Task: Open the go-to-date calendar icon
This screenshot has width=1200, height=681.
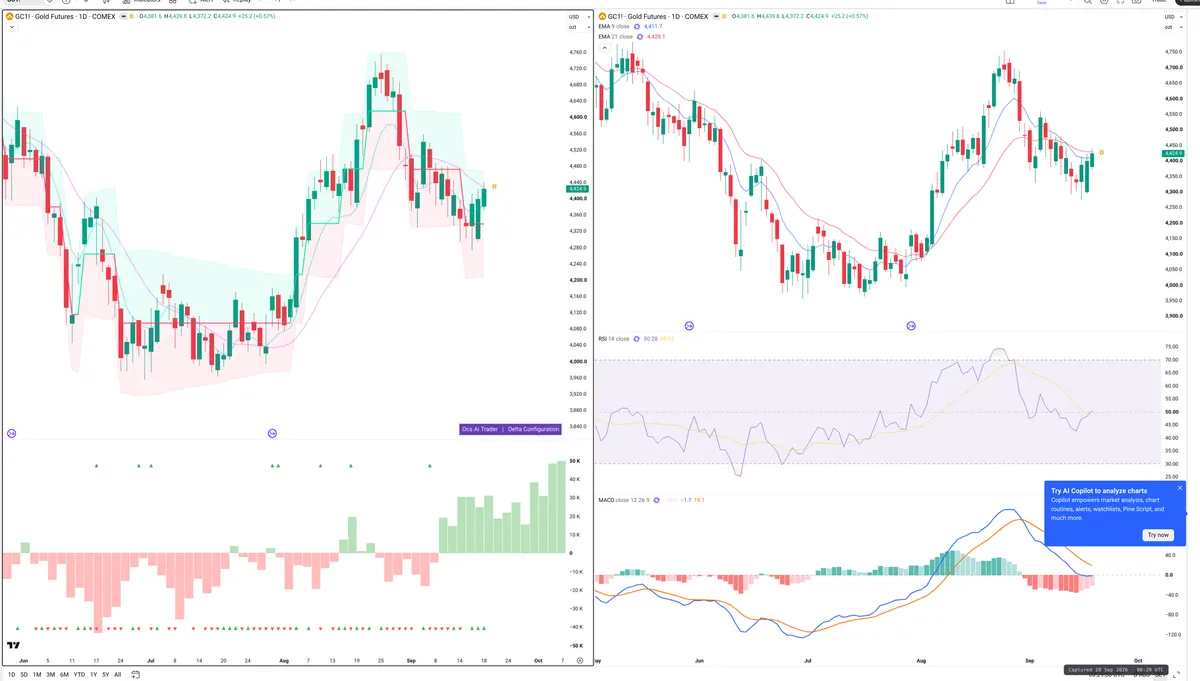Action: [135, 675]
